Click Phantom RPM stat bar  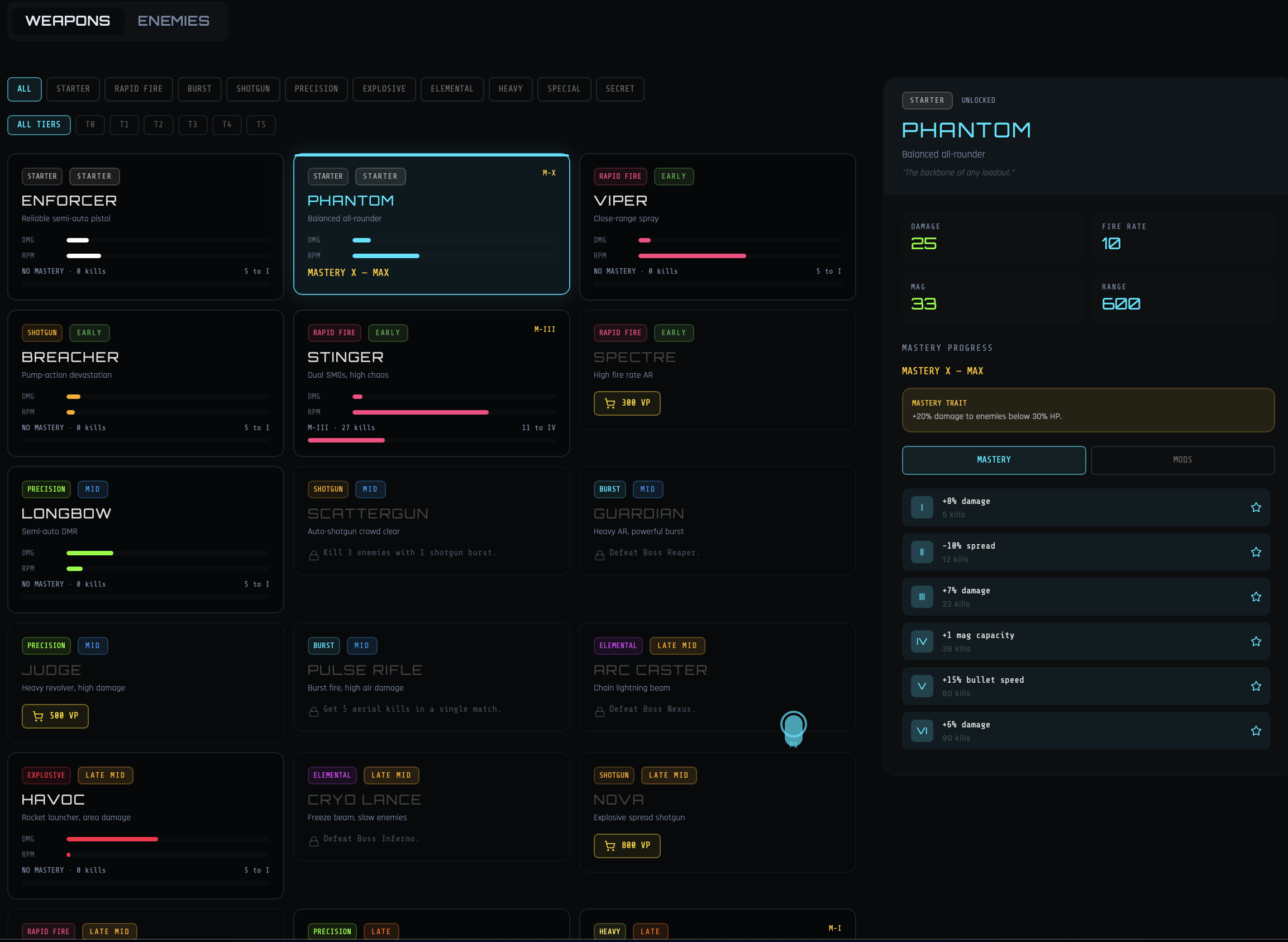coord(454,256)
